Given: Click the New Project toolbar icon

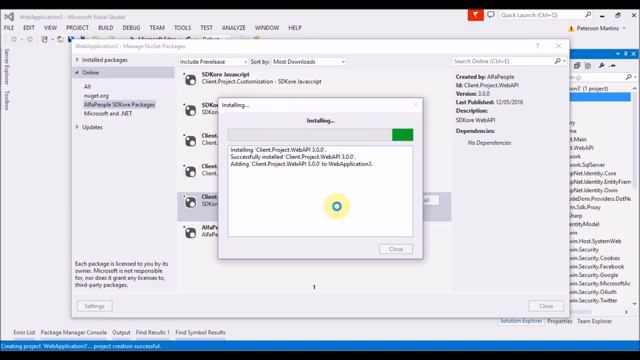Looking at the screenshot, I should point(44,39).
